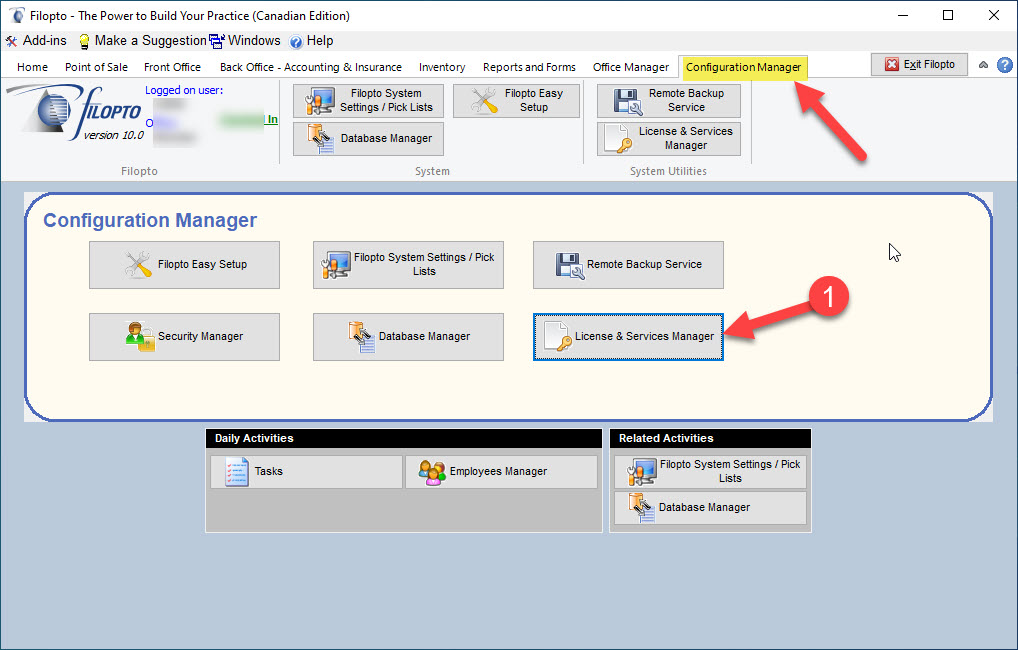This screenshot has width=1018, height=650.
Task: Open the Employees Manager
Action: (501, 471)
